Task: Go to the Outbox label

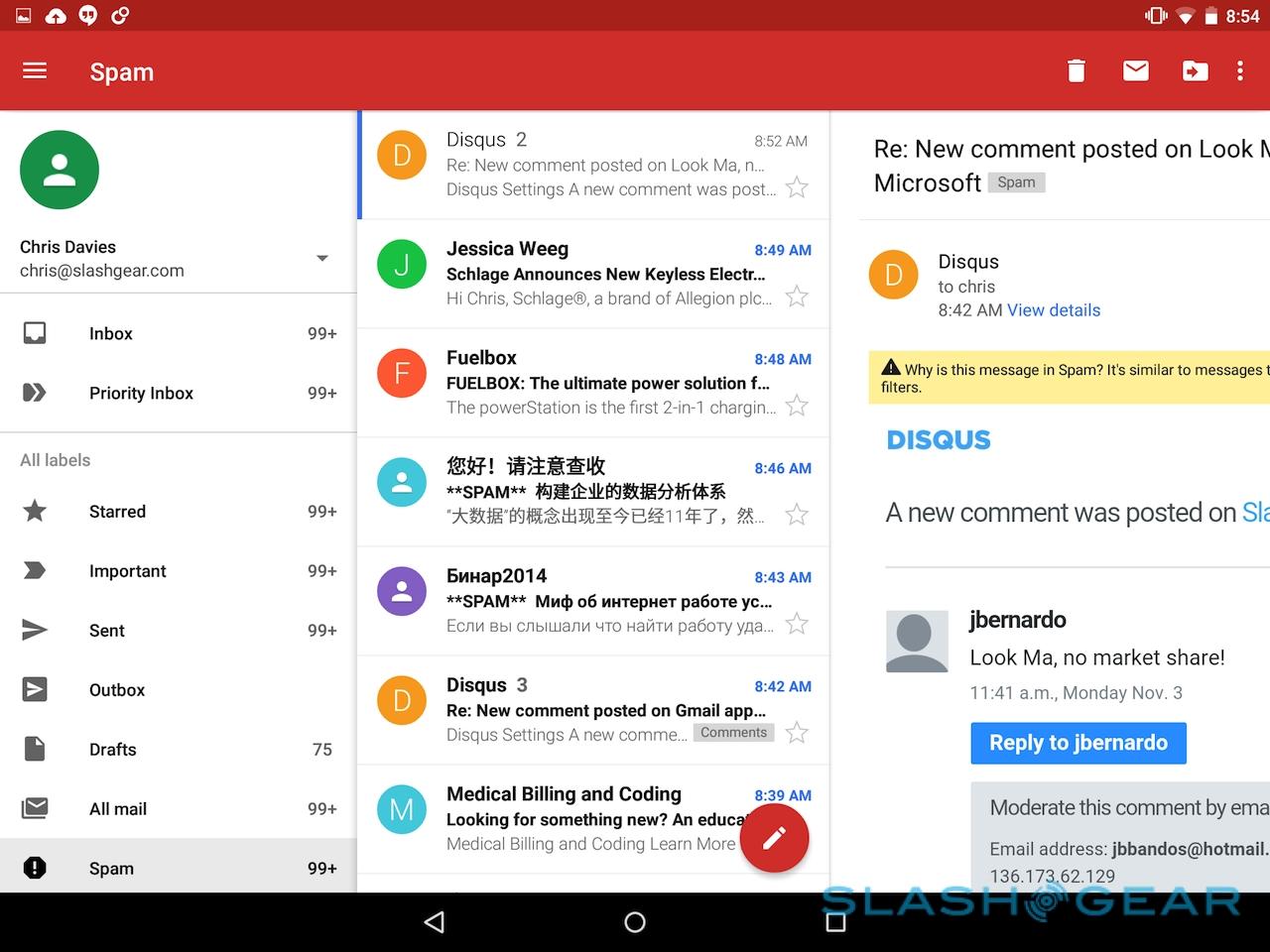Action: tap(116, 690)
